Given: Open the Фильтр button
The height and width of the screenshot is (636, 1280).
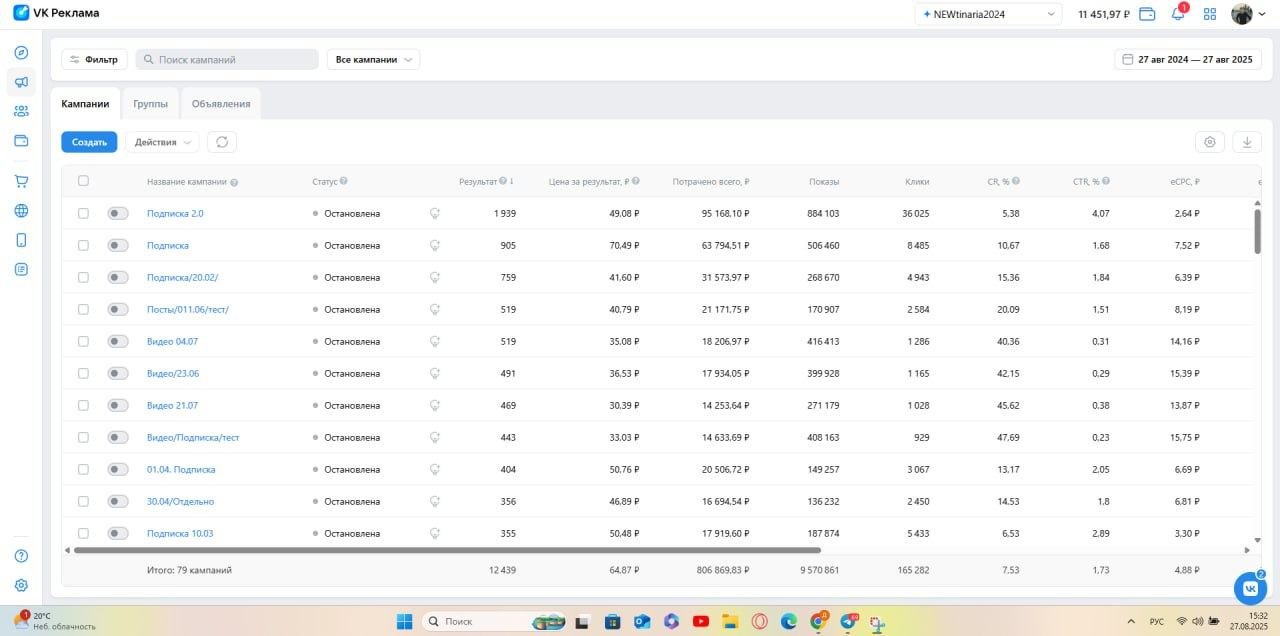Looking at the screenshot, I should click(94, 59).
